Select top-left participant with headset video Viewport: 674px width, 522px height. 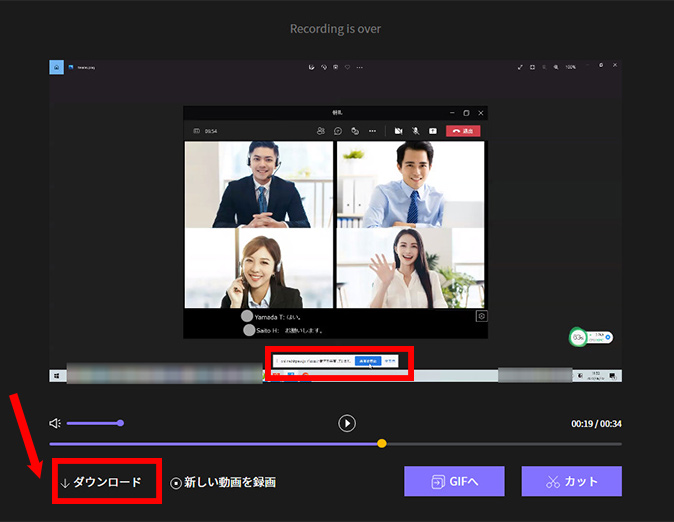(259, 184)
